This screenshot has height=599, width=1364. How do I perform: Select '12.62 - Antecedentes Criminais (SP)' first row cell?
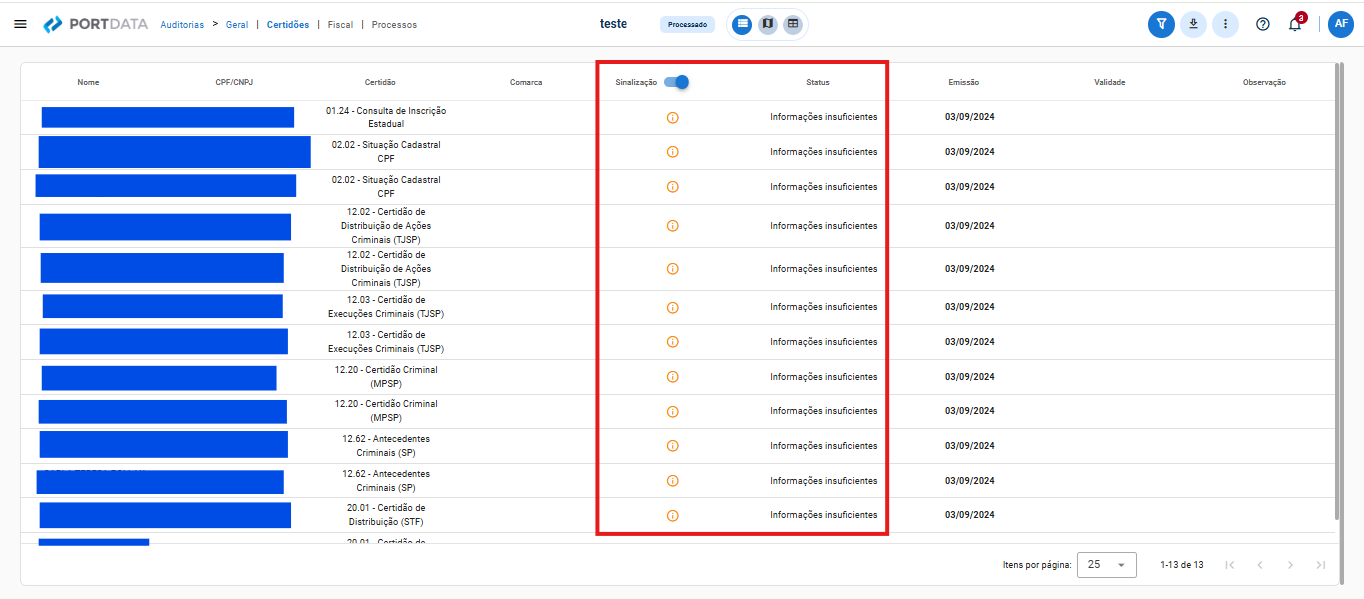pyautogui.click(x=386, y=446)
